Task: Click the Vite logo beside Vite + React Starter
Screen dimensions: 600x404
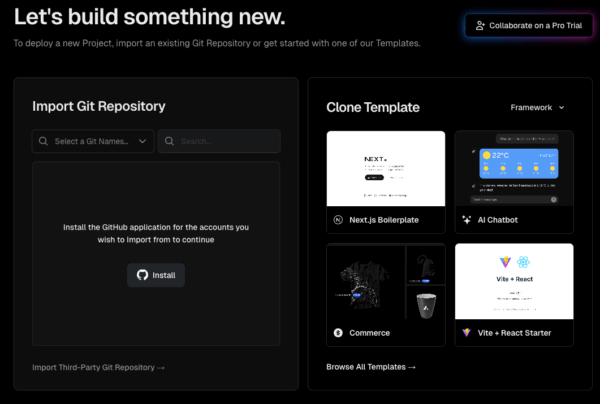Action: click(466, 332)
